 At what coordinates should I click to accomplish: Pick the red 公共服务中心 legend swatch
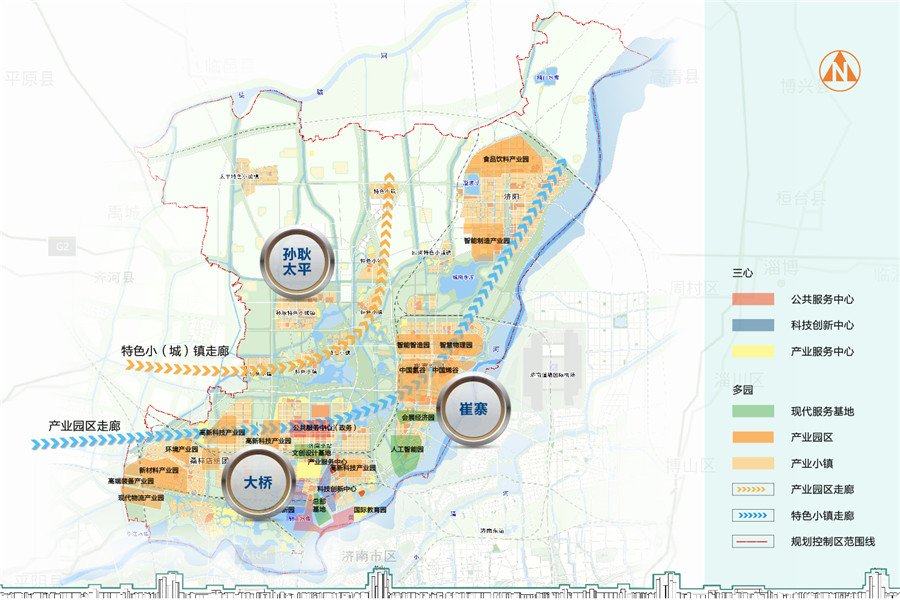click(x=753, y=299)
